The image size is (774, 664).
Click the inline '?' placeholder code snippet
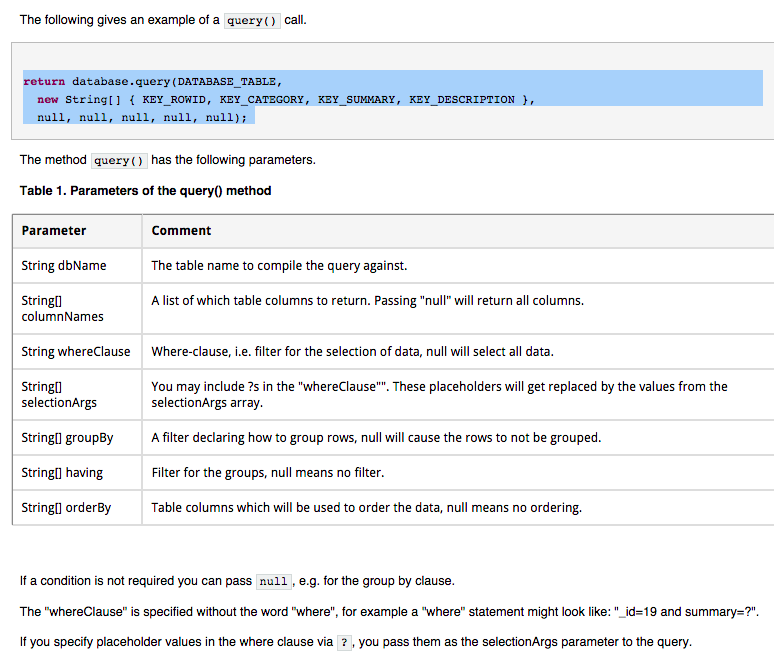[x=344, y=643]
